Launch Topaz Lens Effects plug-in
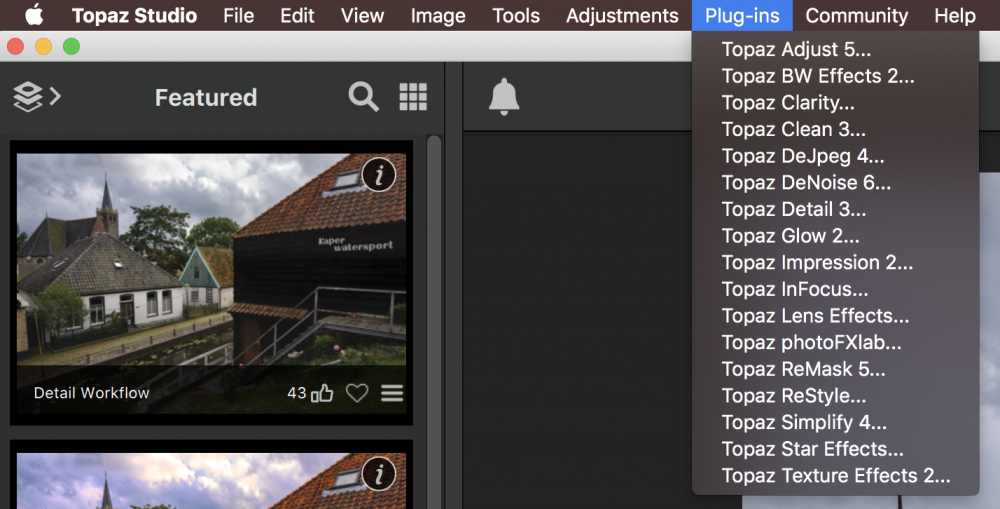 835,316
